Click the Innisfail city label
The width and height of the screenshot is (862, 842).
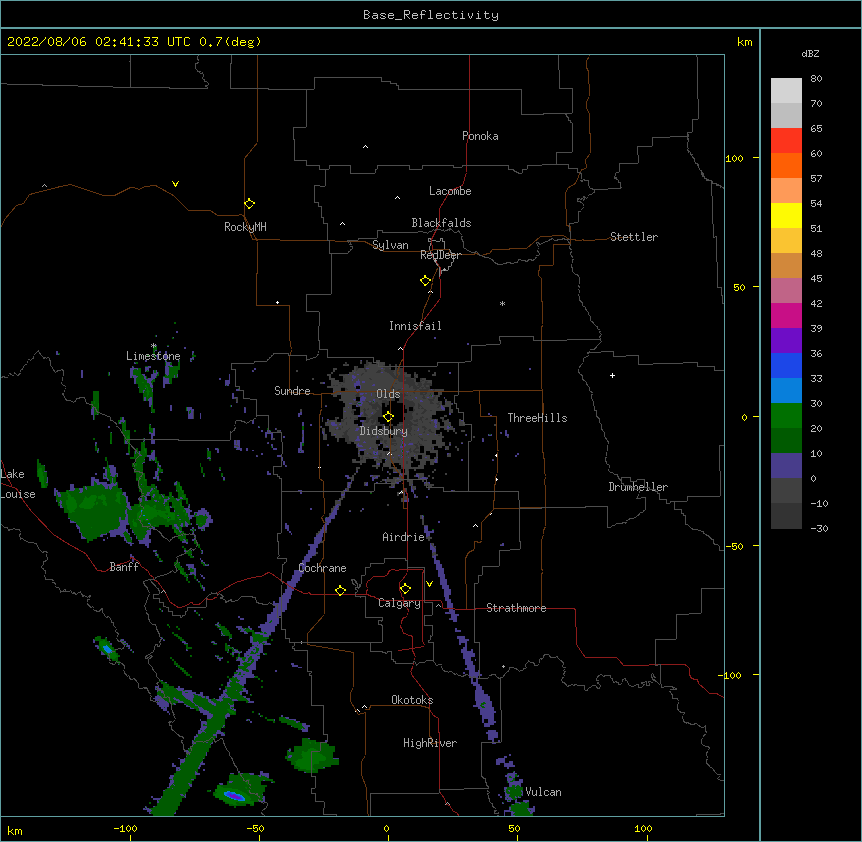pos(415,326)
